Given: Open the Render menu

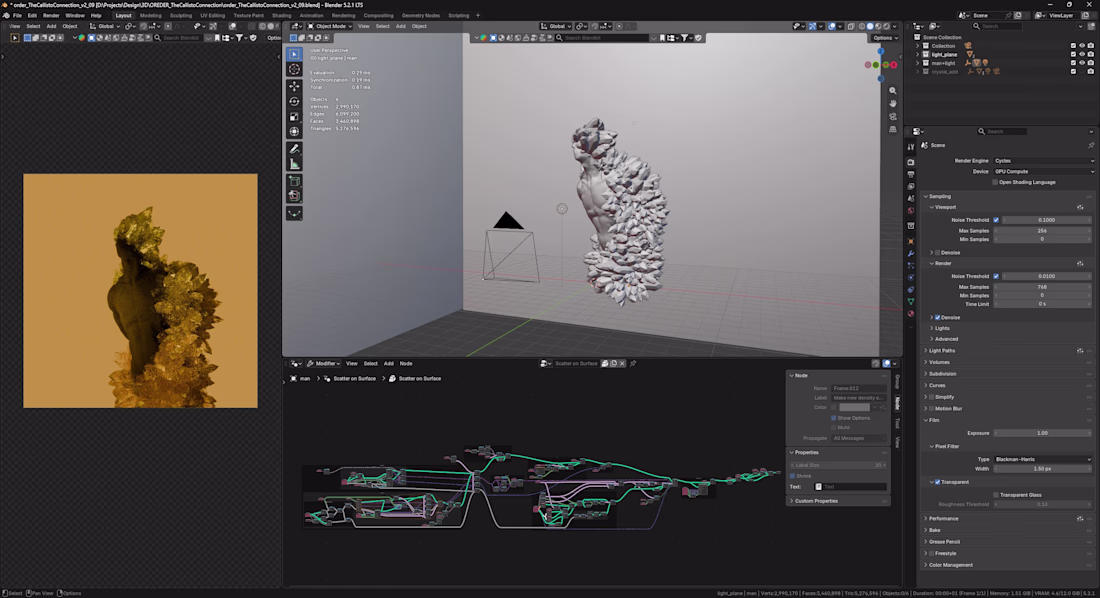Looking at the screenshot, I should click(51, 15).
